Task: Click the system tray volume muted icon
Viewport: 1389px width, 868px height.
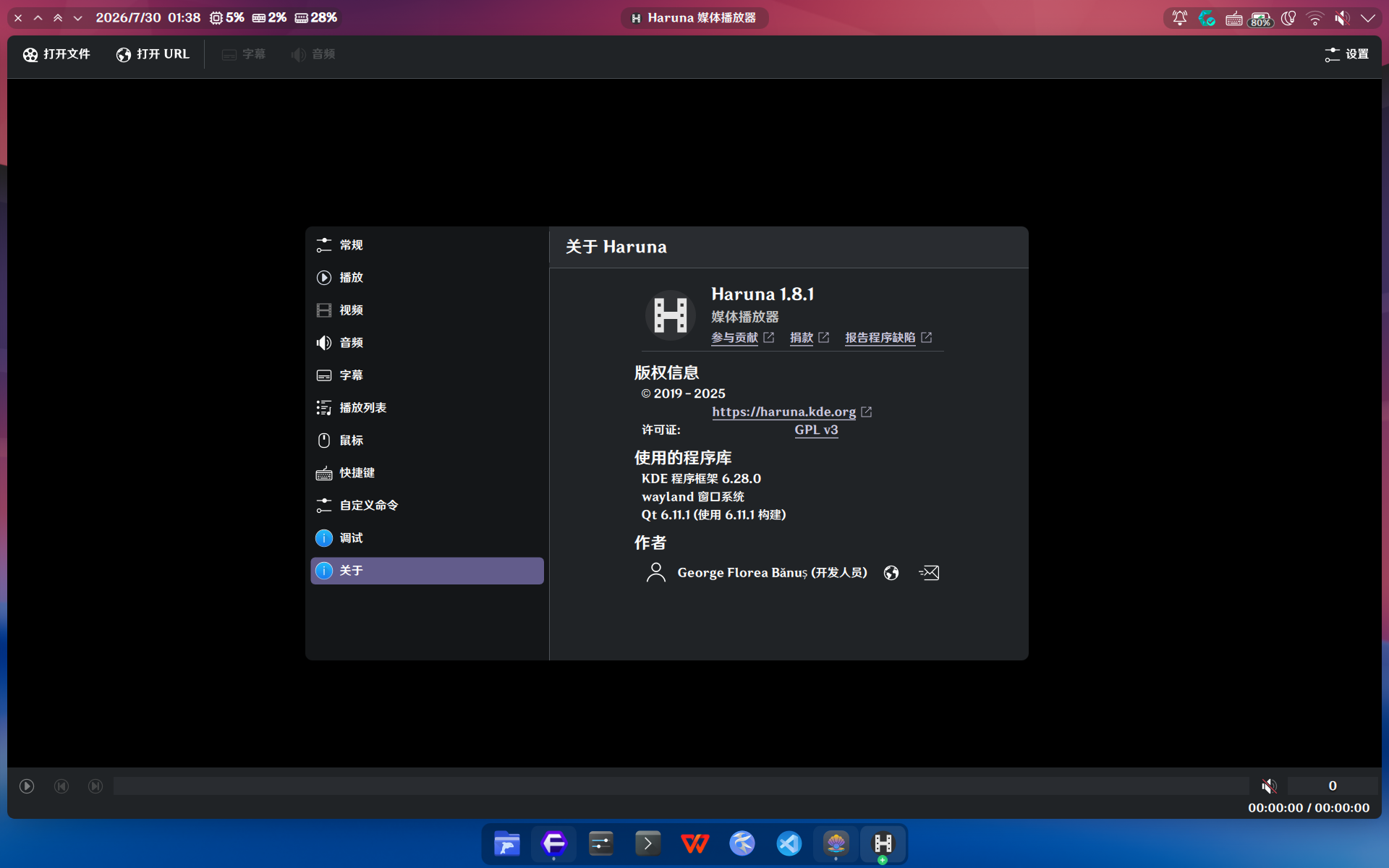Action: pos(1342,18)
